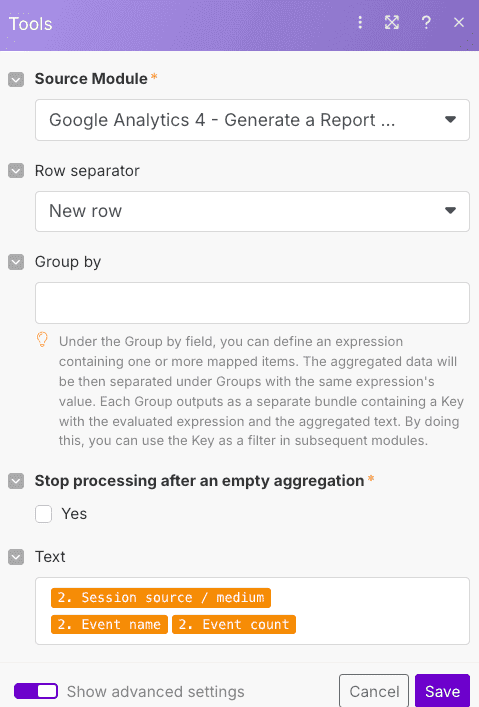Click into the Group by field
Viewport: 479px width, 707px height.
click(x=252, y=303)
